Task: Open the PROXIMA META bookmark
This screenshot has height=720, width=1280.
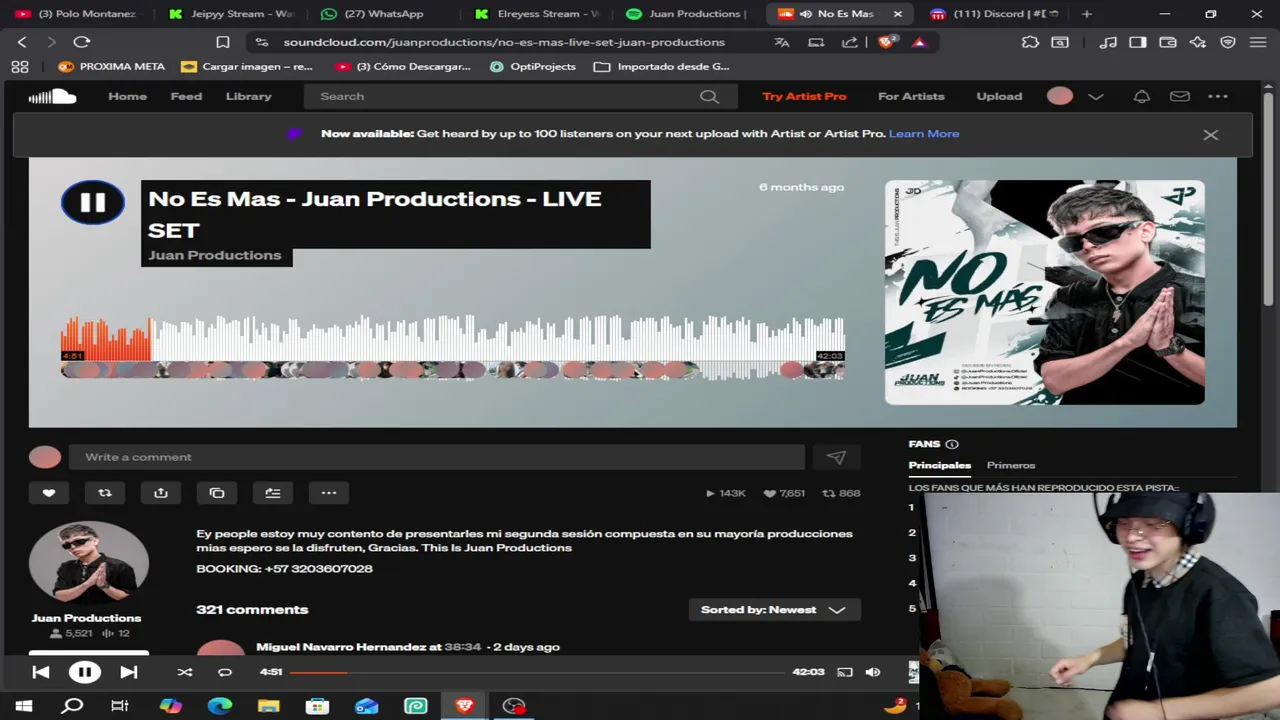Action: (111, 66)
